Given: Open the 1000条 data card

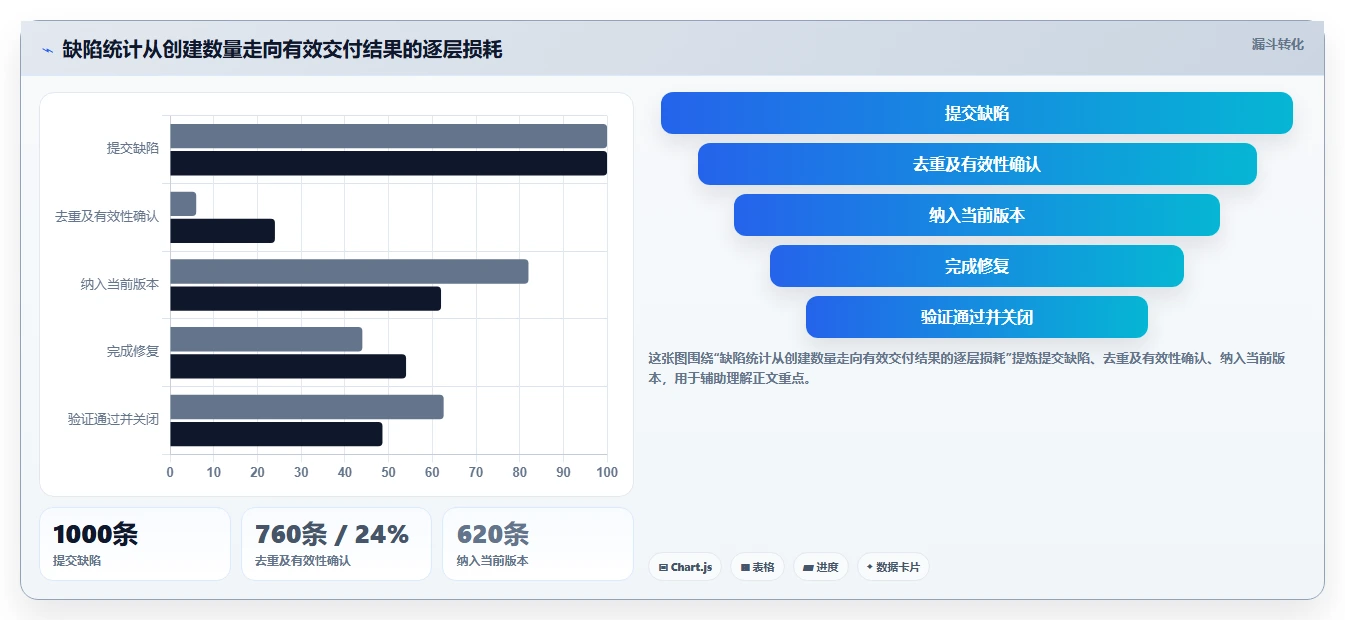Looking at the screenshot, I should point(135,544).
